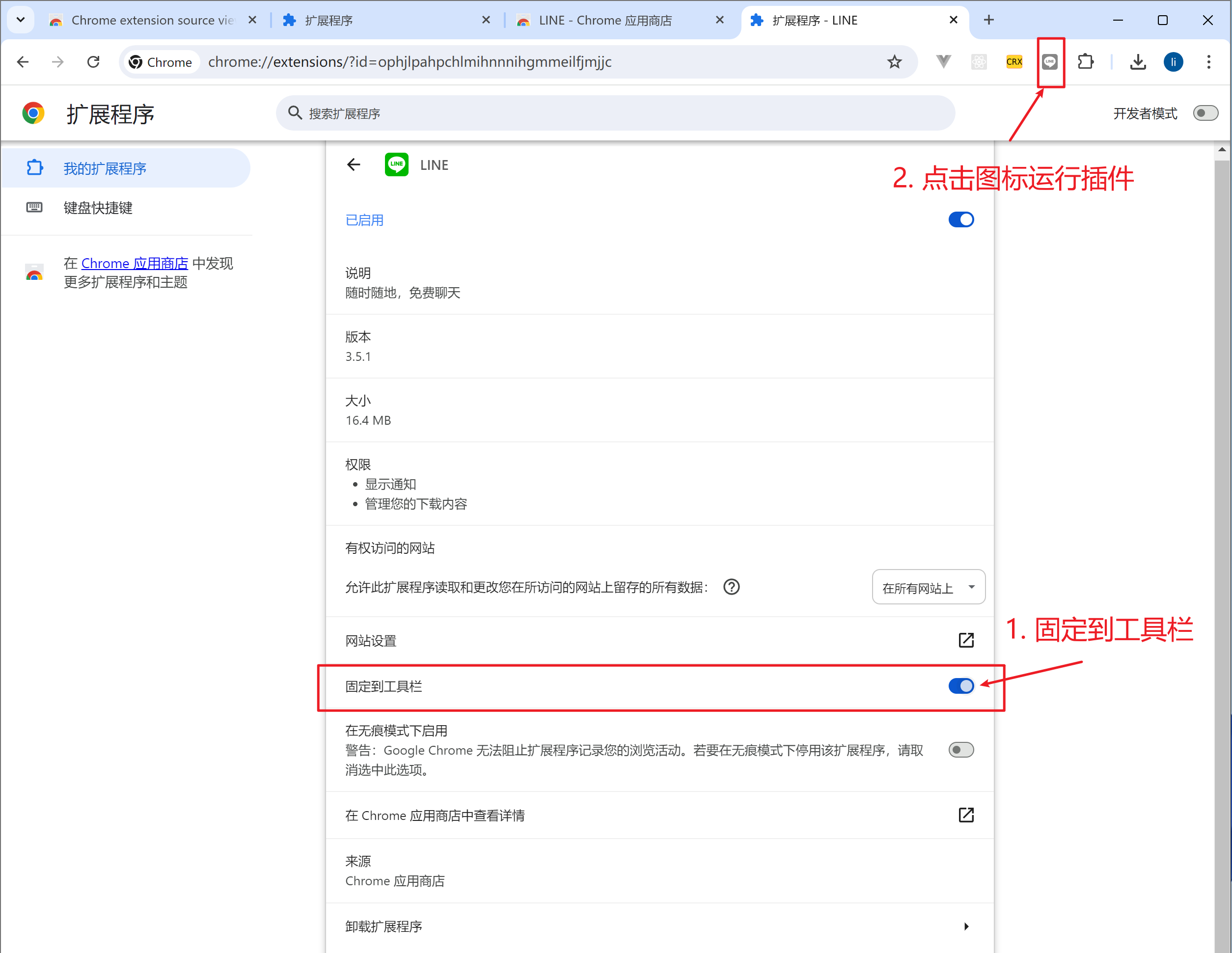The width and height of the screenshot is (1232, 953).
Task: Click the browser back arrow
Action: pyautogui.click(x=23, y=62)
